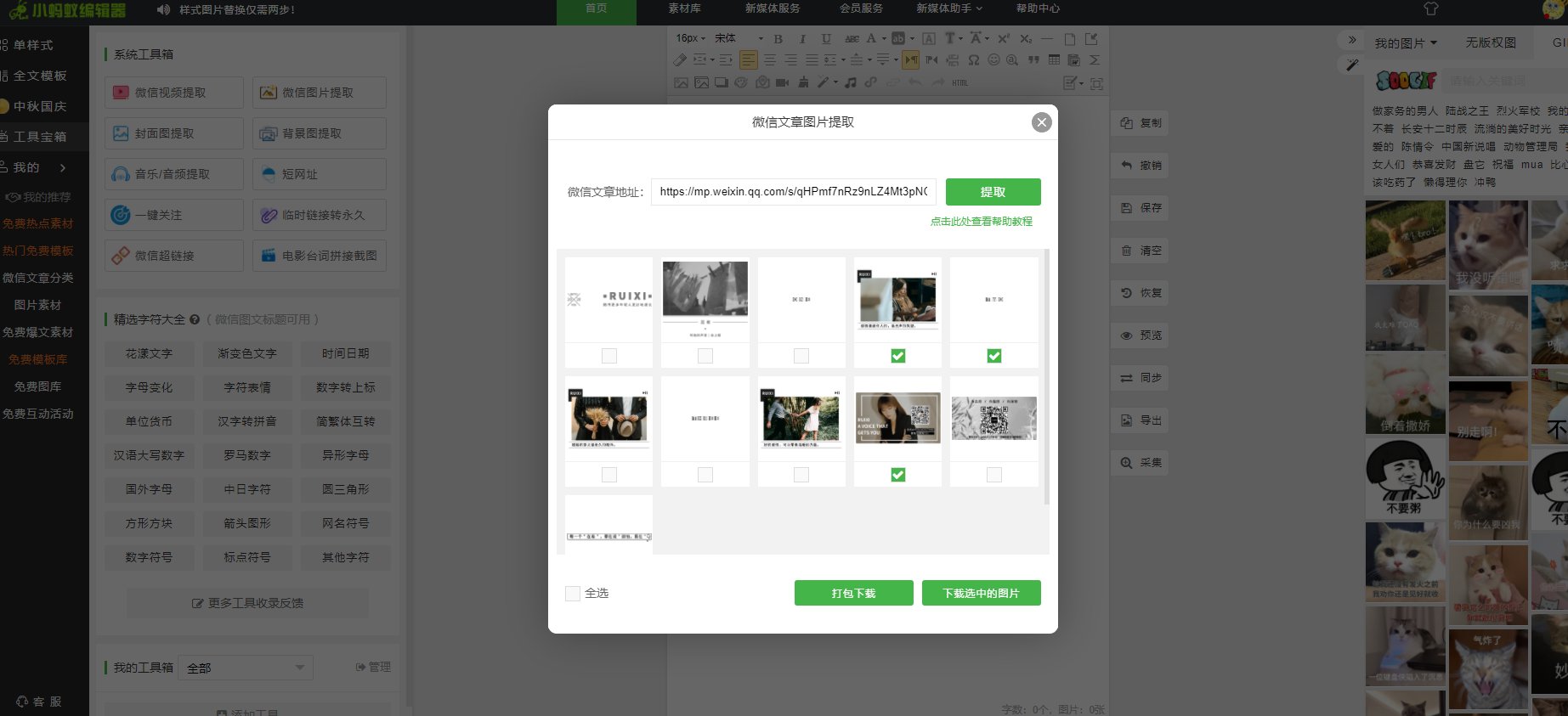Click the insert video camera icon
Image resolution: width=1568 pixels, height=716 pixels.
782,82
